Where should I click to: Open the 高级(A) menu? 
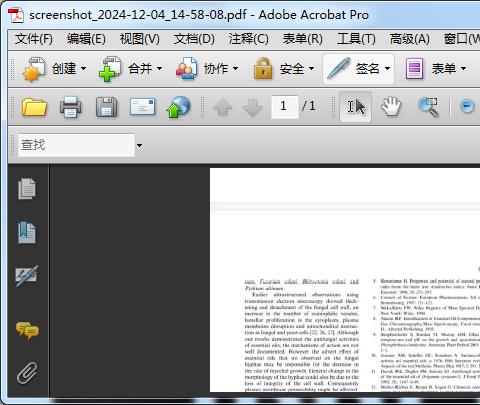coord(410,39)
